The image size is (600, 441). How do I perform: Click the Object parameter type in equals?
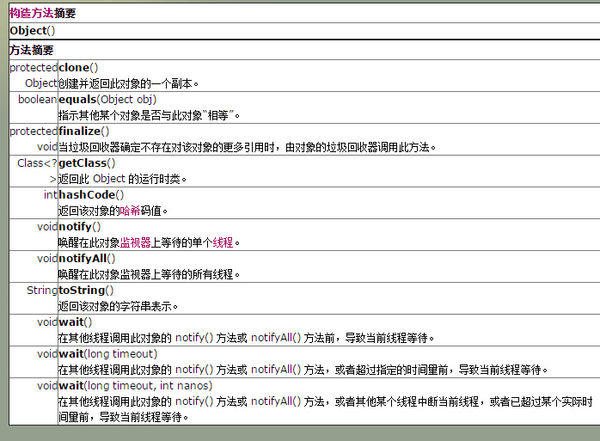coord(117,100)
